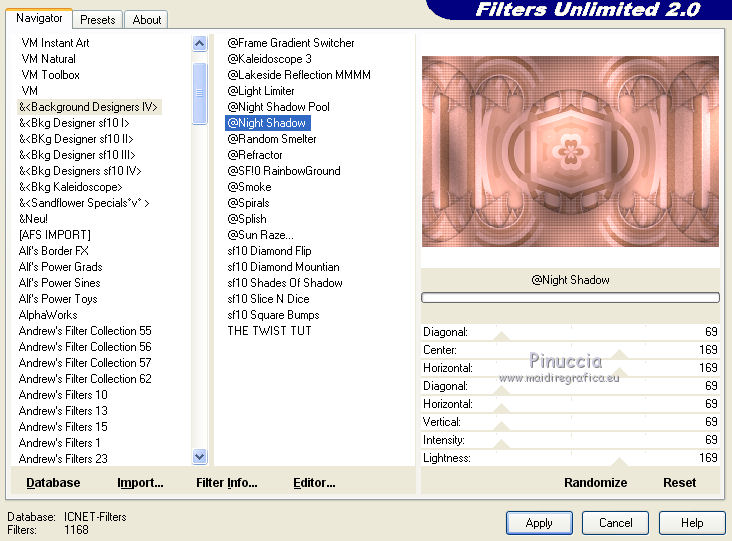This screenshot has height=541, width=732.
Task: Choose @Refractor filter
Action: click(x=255, y=155)
